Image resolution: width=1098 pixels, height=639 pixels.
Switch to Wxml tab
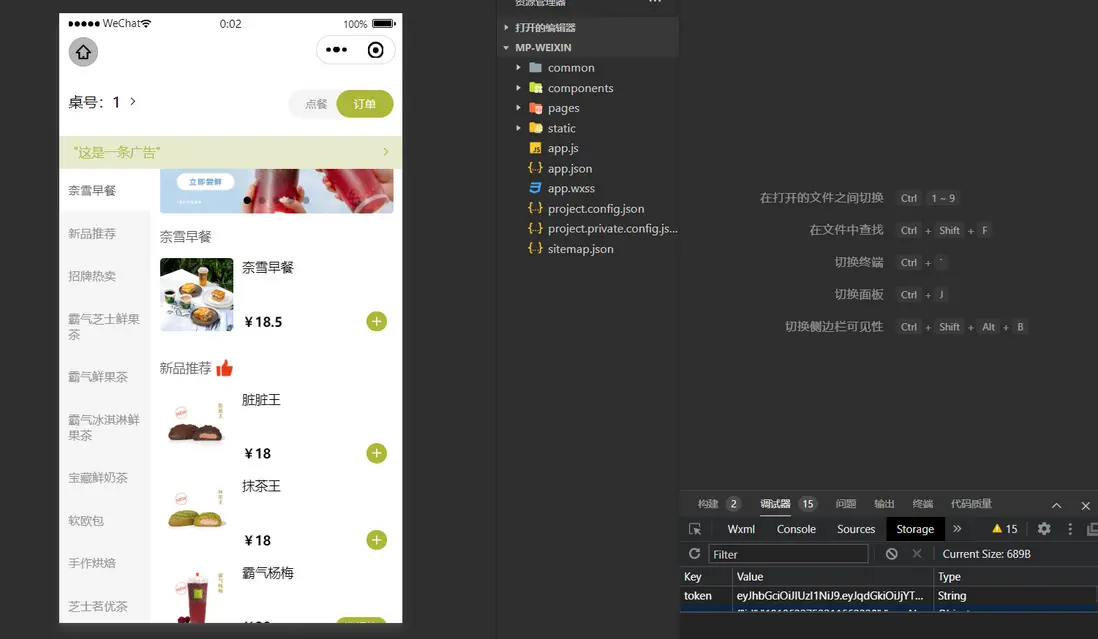tap(741, 529)
